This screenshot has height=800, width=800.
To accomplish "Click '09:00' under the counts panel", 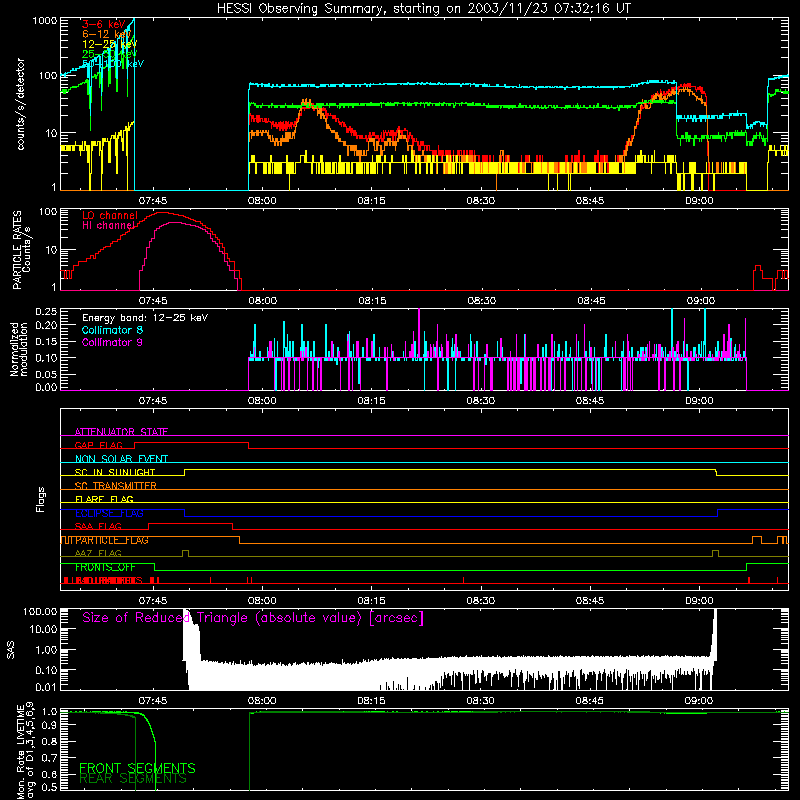I will pyautogui.click(x=699, y=201).
